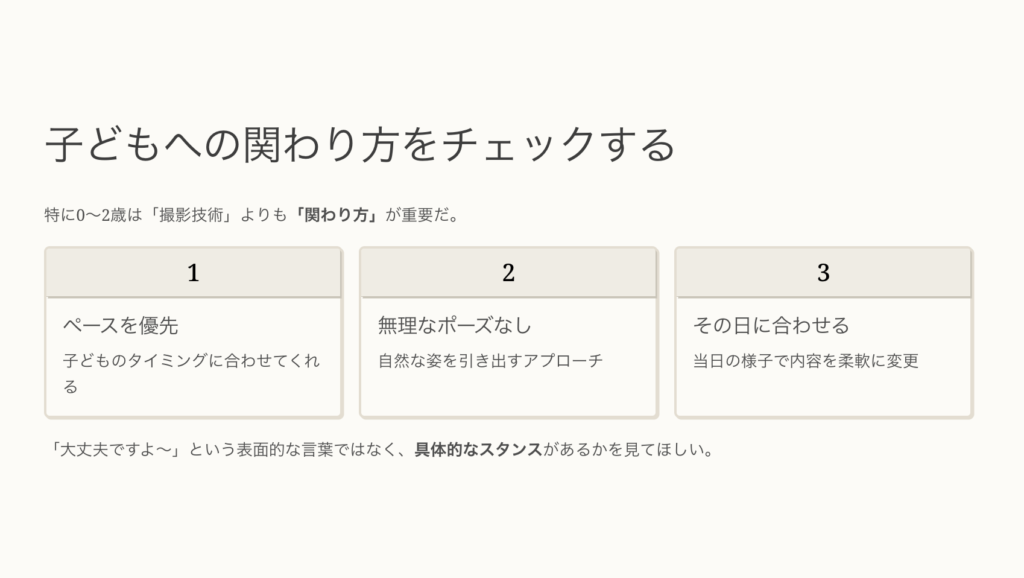Click the ペースを優先 card heading

click(x=120, y=325)
